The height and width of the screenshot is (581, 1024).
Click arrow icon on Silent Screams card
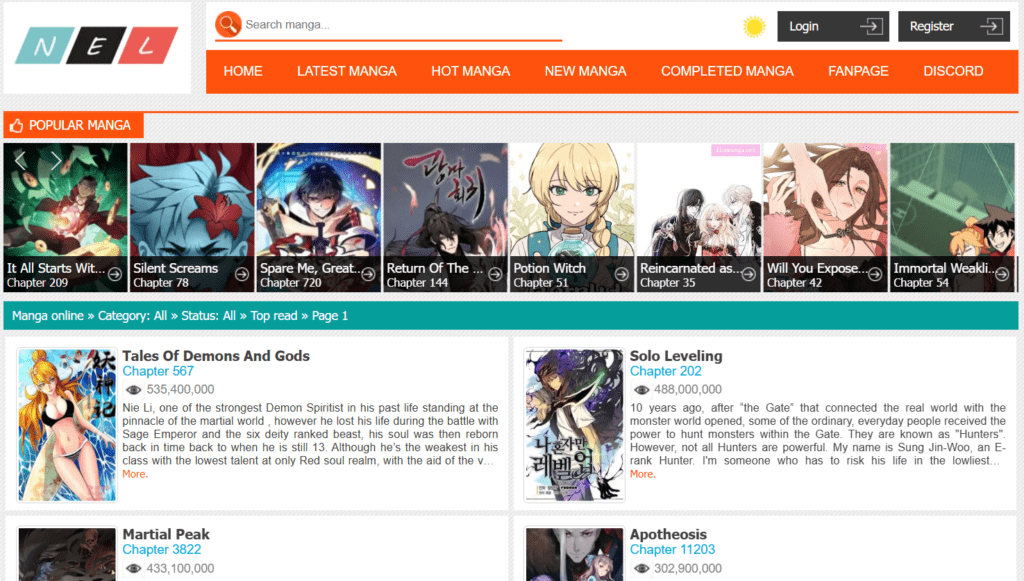coord(242,274)
